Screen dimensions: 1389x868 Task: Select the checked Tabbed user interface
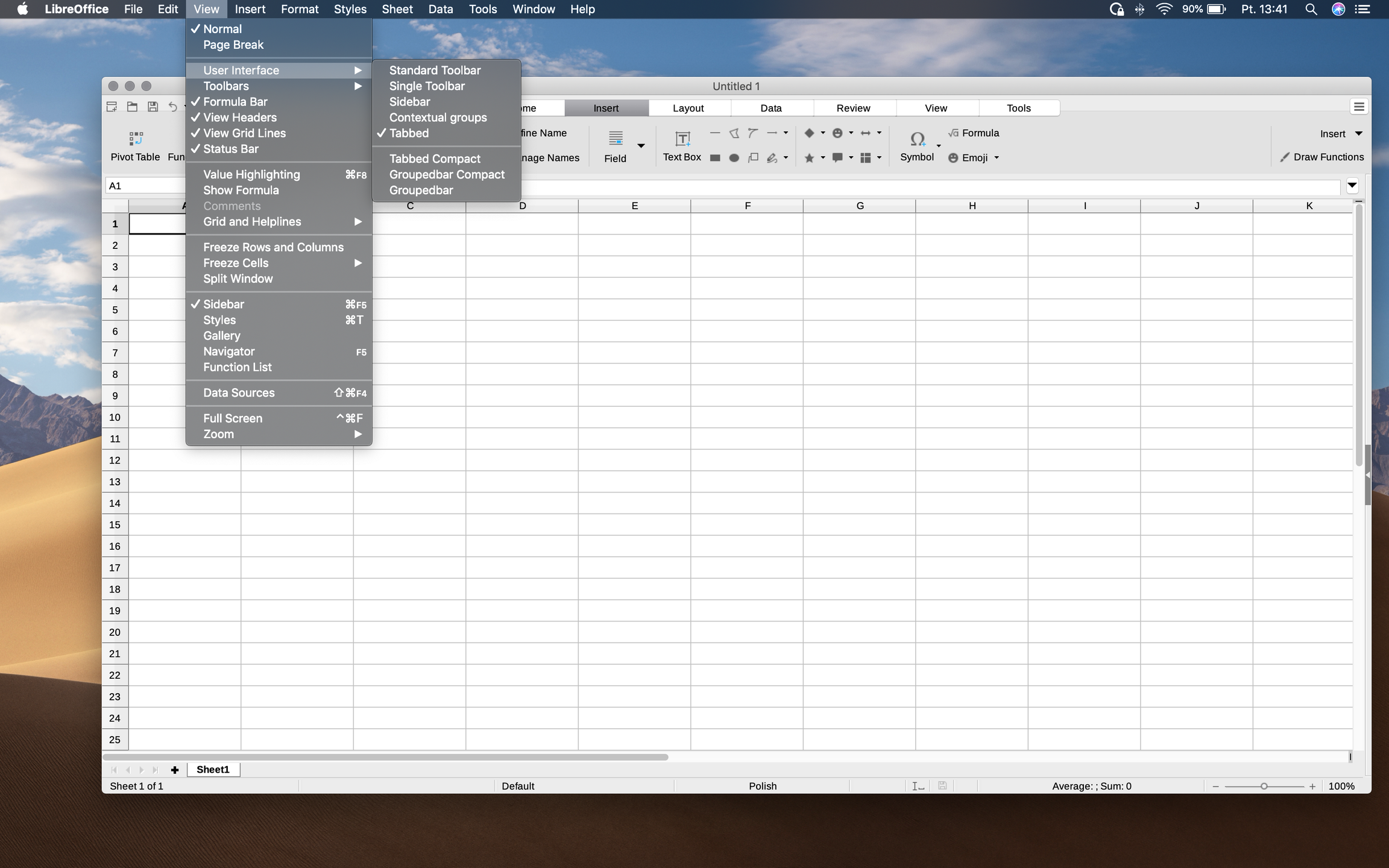446,133
